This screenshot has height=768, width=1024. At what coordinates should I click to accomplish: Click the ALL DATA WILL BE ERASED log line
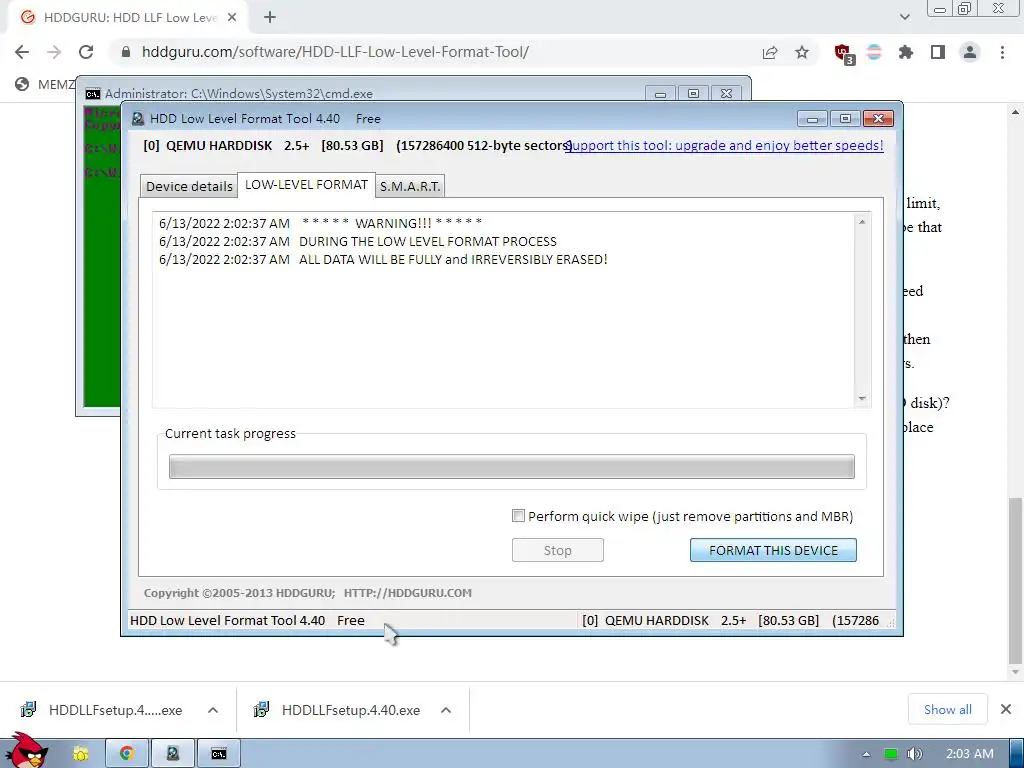pyautogui.click(x=383, y=260)
